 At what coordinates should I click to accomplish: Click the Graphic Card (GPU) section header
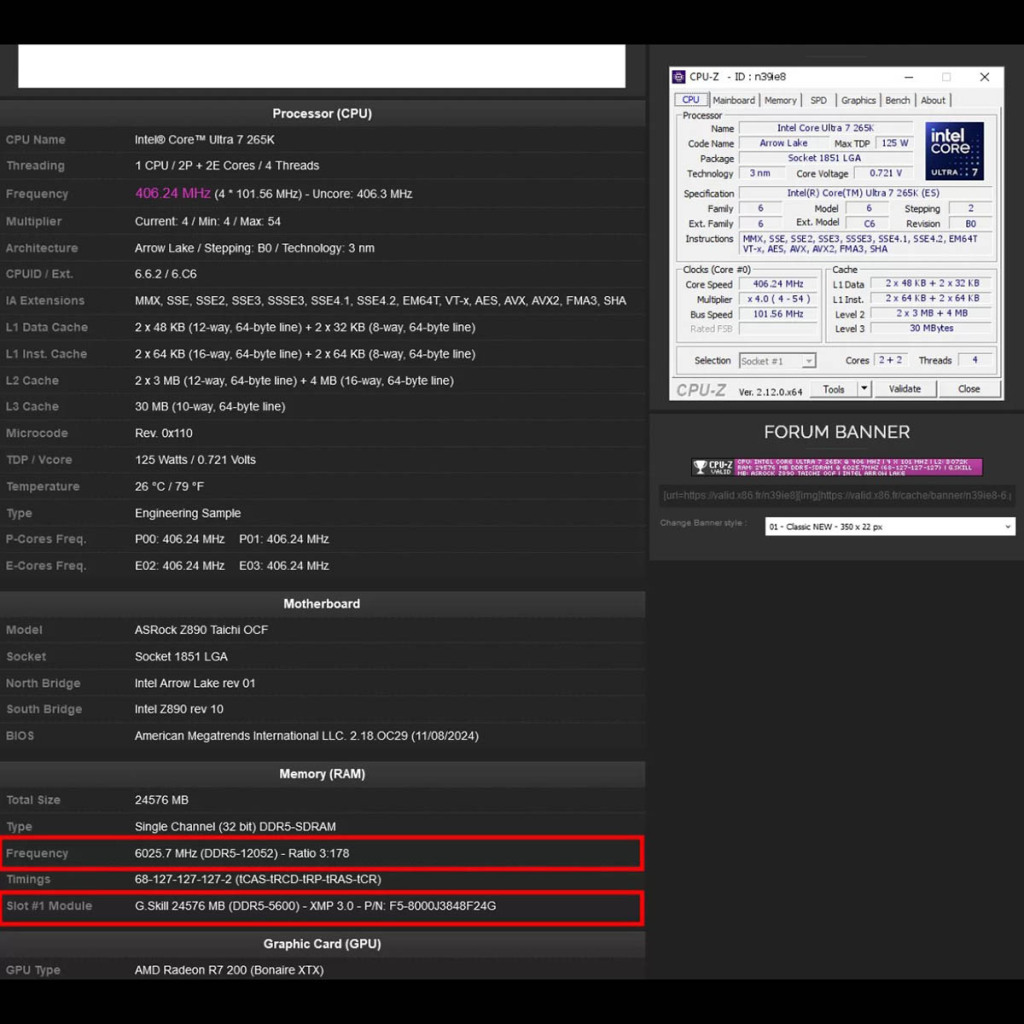(322, 944)
